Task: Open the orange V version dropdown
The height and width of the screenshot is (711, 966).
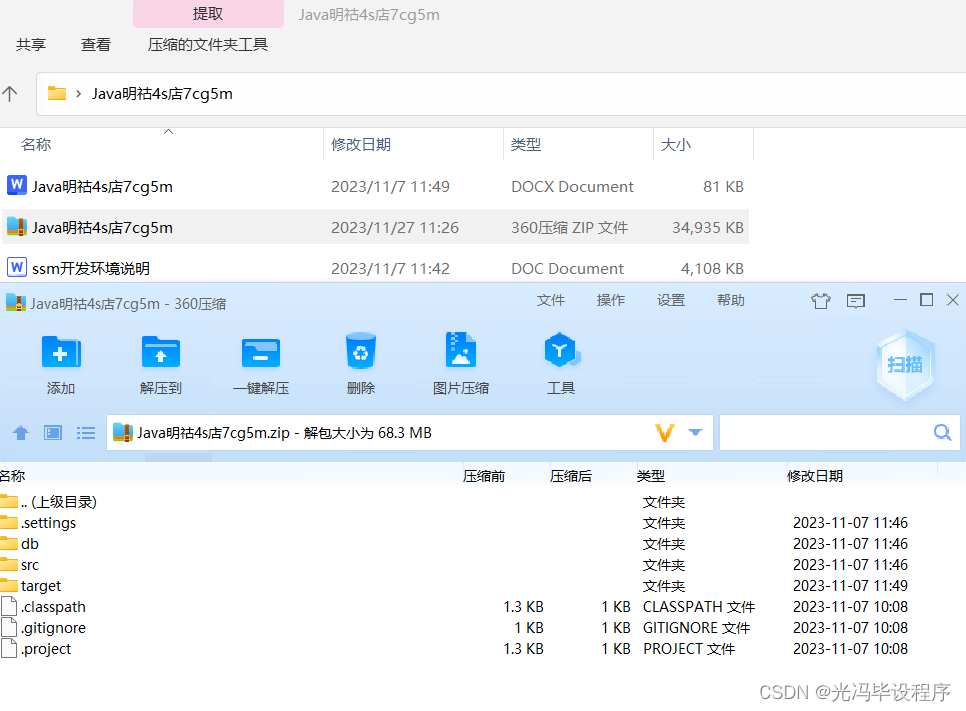Action: click(666, 432)
